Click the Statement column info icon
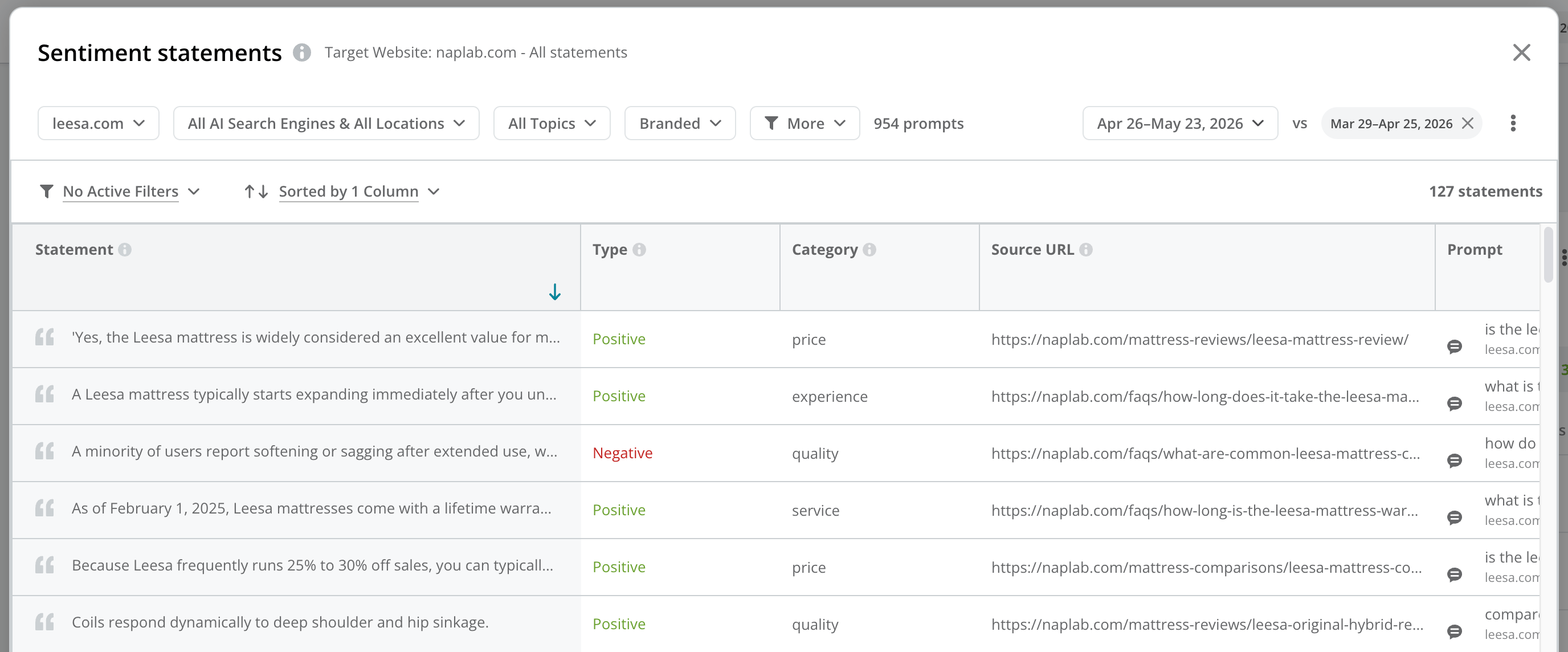The image size is (1568, 652). click(125, 250)
